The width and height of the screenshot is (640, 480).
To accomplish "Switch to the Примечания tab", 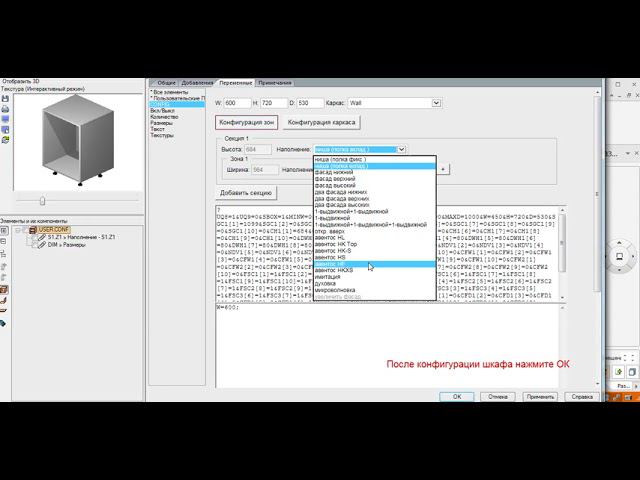I will tap(275, 83).
